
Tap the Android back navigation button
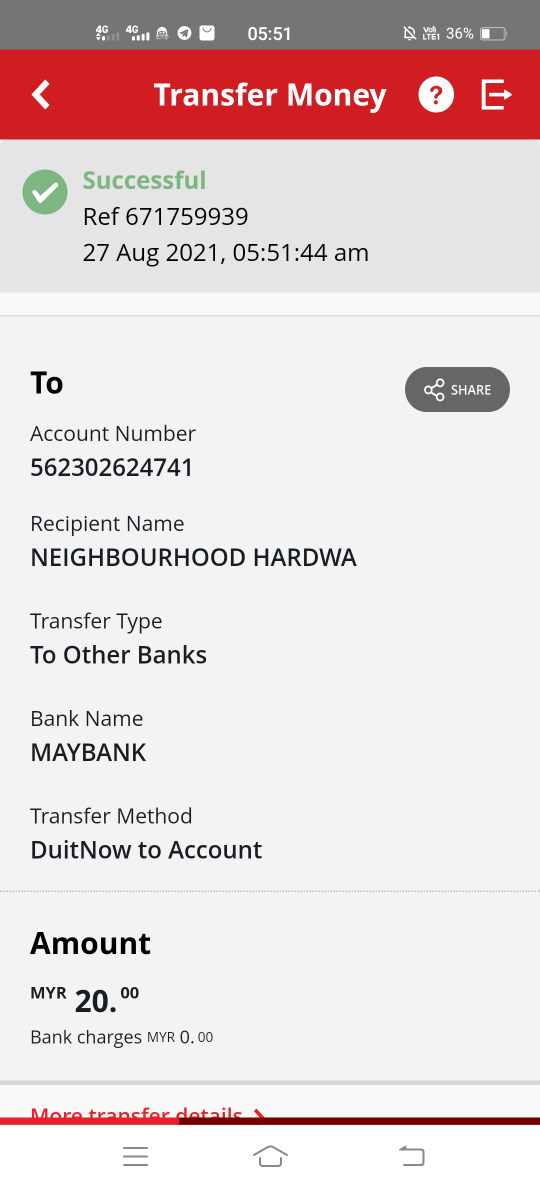(x=412, y=1155)
